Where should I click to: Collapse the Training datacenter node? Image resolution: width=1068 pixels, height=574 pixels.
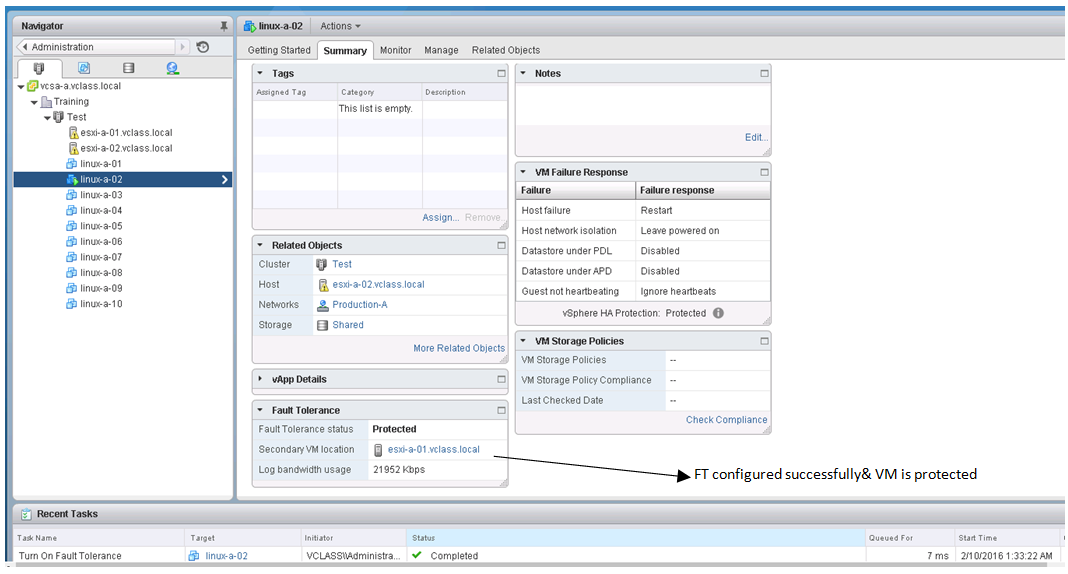(34, 102)
